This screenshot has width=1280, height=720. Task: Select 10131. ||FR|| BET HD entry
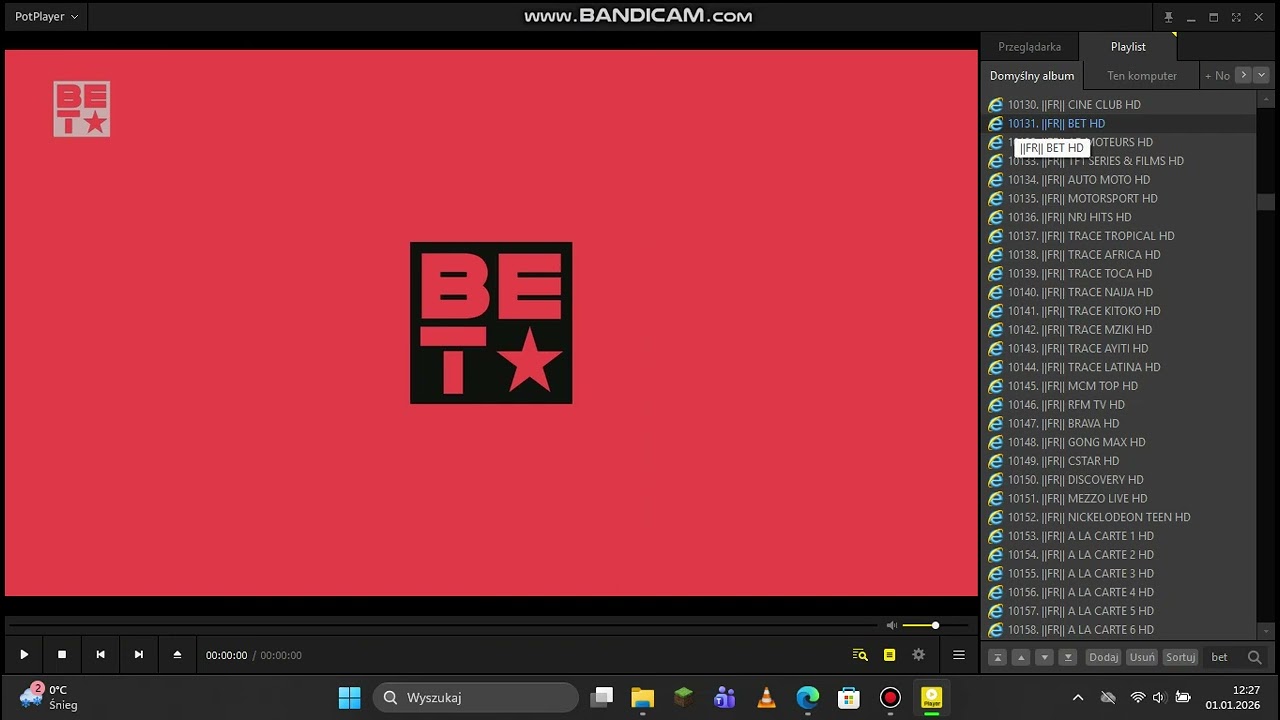click(1118, 124)
